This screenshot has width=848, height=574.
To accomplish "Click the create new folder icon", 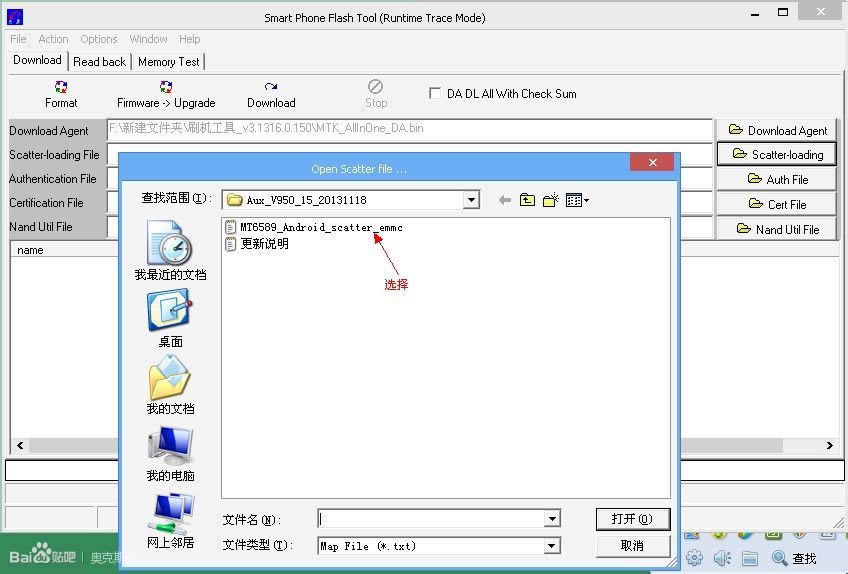I will (x=551, y=200).
